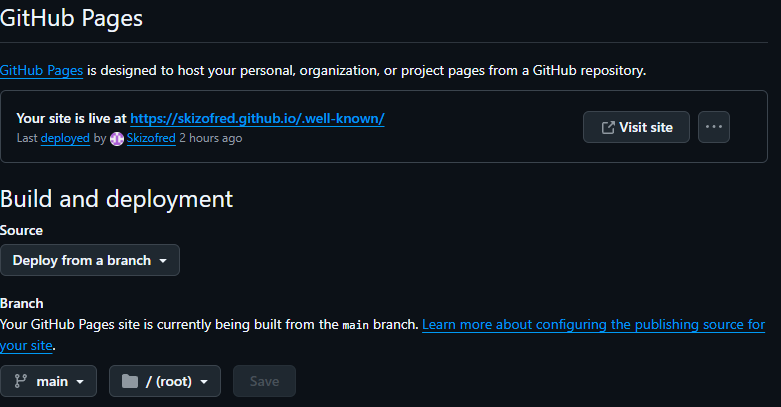Open the / (root) folder dropdown

[165, 381]
